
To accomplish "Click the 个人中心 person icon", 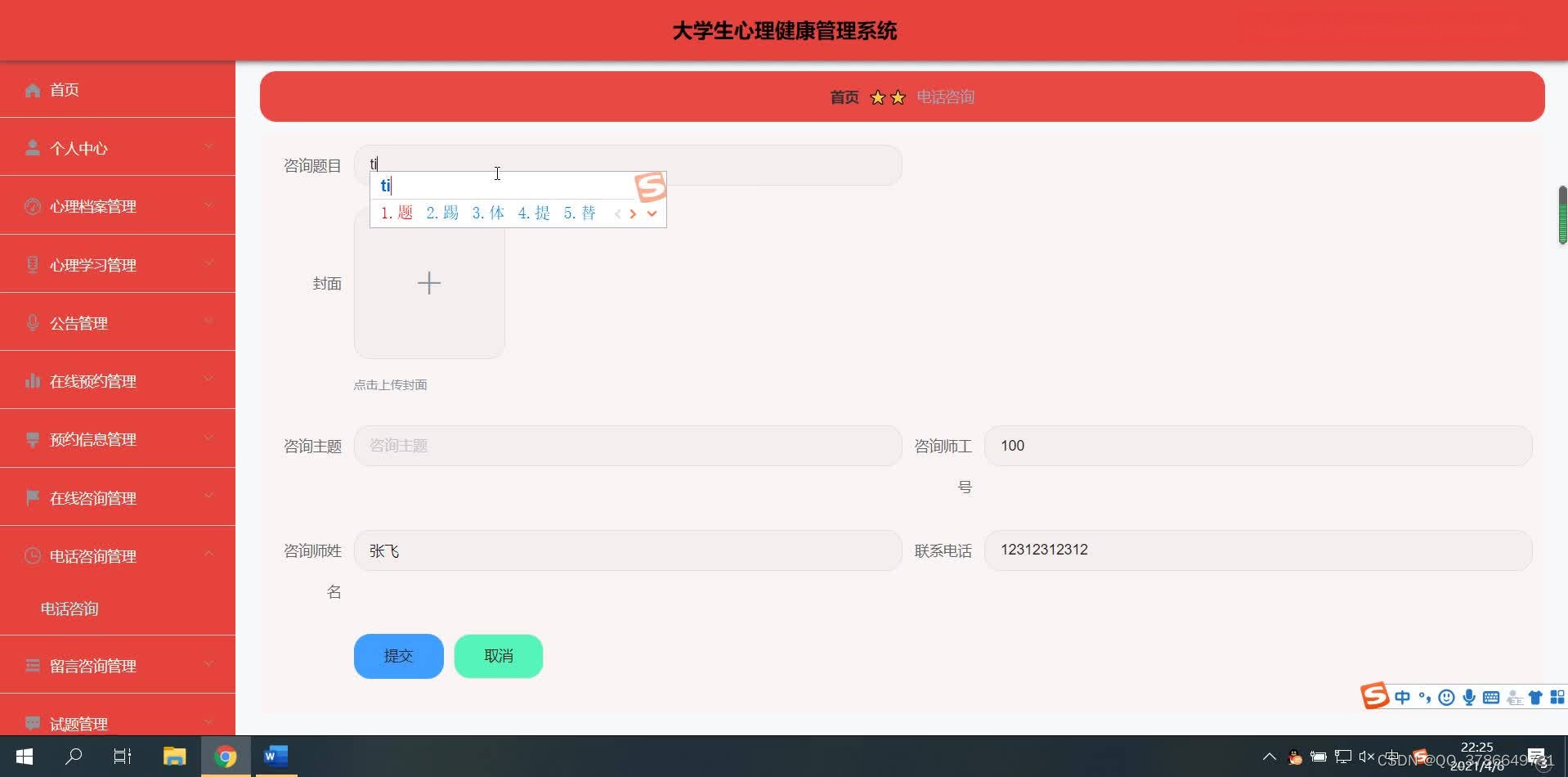I will coord(32,146).
